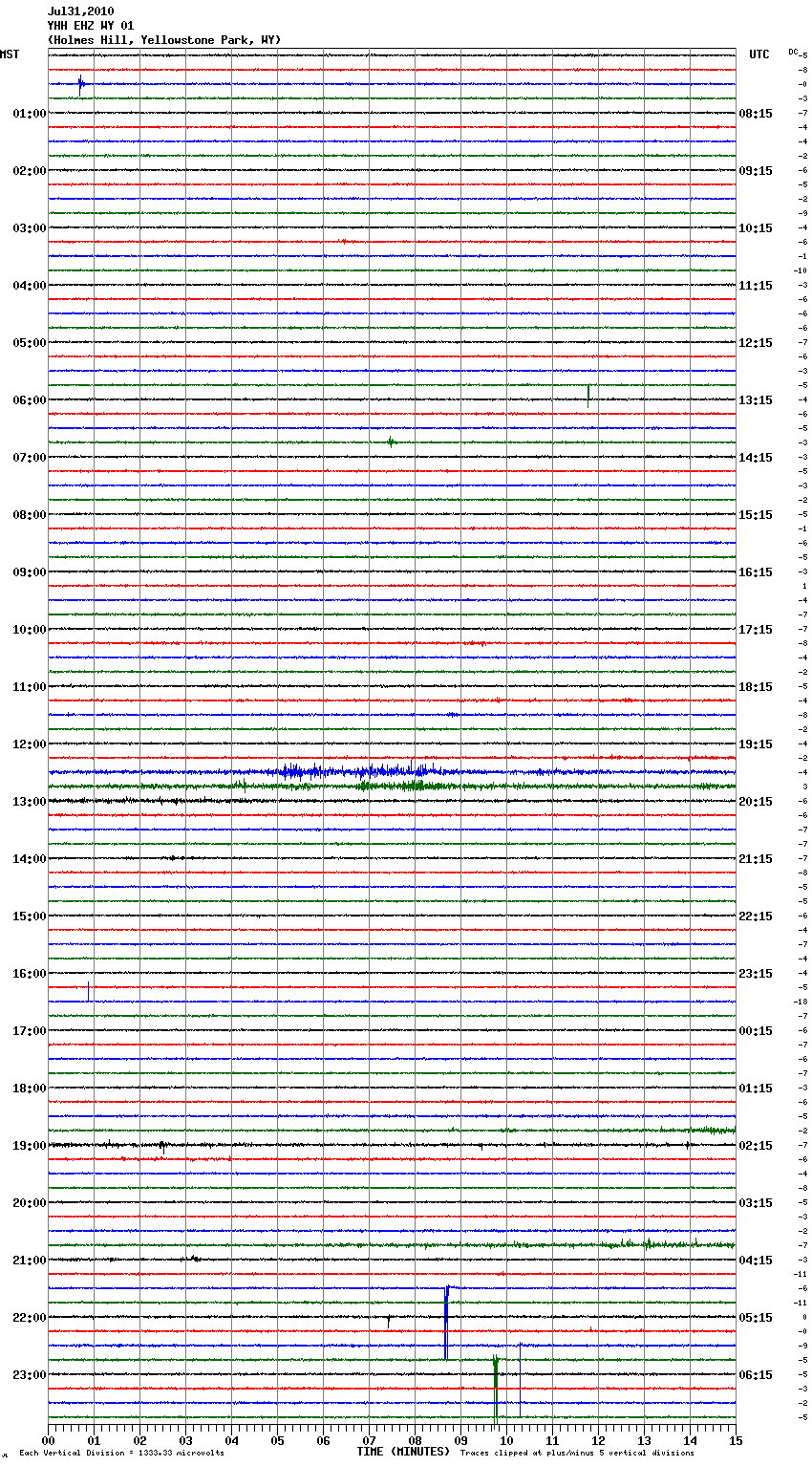
Task: Click the Traces clipped at plus/minus 5 note
Action: [x=577, y=1453]
